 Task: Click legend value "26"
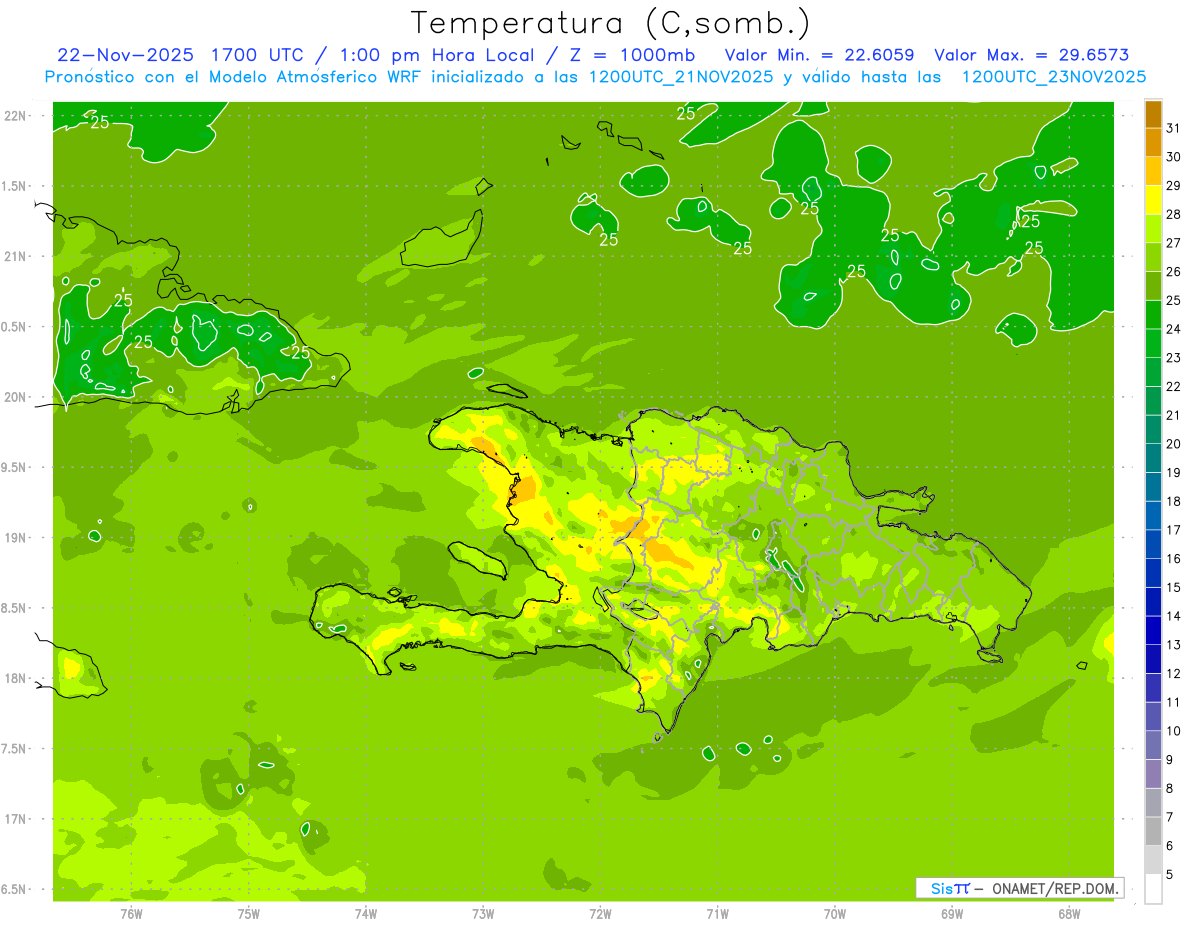(x=1174, y=272)
